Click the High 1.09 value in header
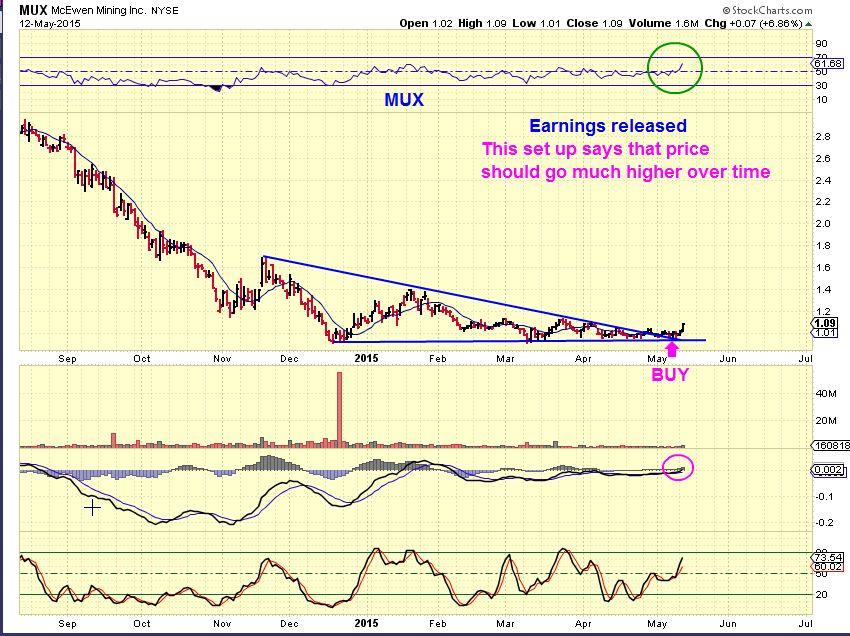850x636 pixels. click(x=482, y=23)
